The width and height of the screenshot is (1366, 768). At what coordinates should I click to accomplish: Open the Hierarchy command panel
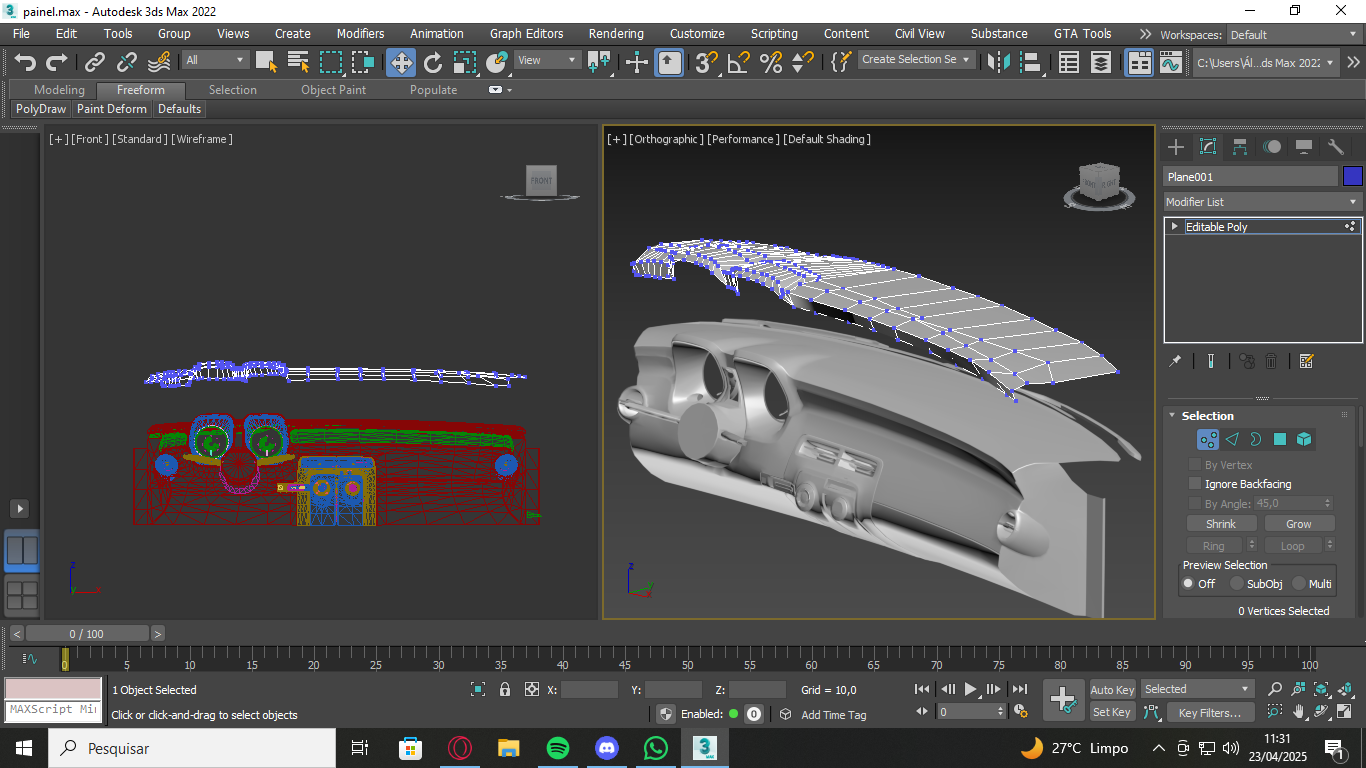coord(1240,147)
